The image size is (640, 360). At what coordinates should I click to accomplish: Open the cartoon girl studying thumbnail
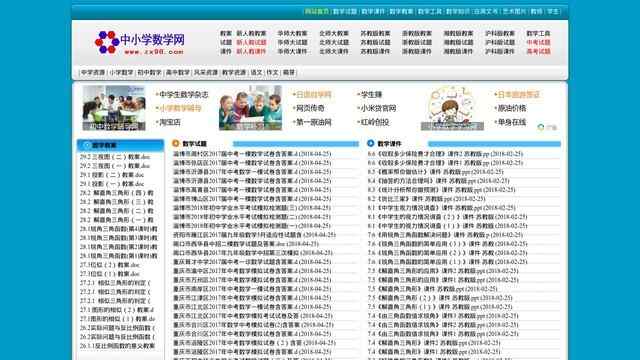(452, 108)
